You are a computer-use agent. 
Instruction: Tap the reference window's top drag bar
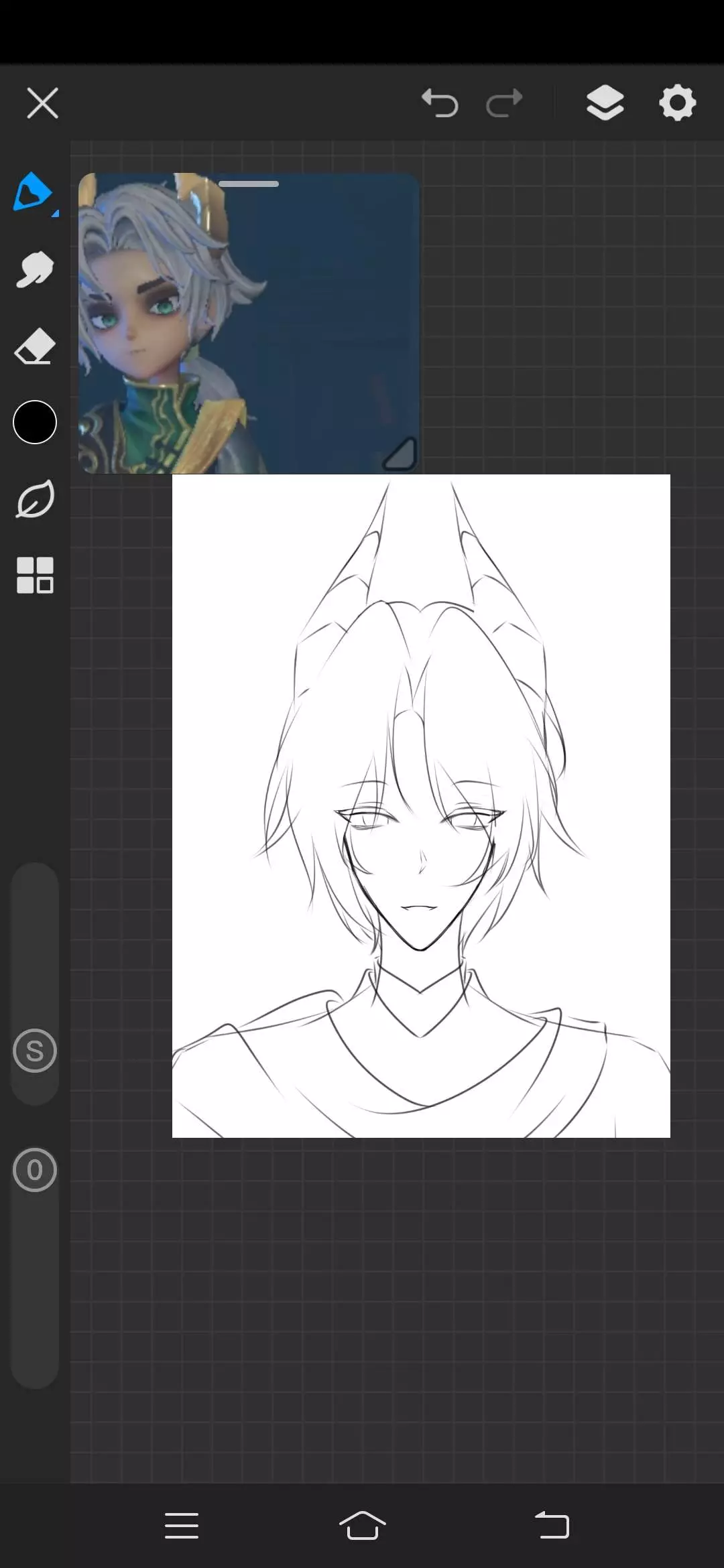pos(249,184)
